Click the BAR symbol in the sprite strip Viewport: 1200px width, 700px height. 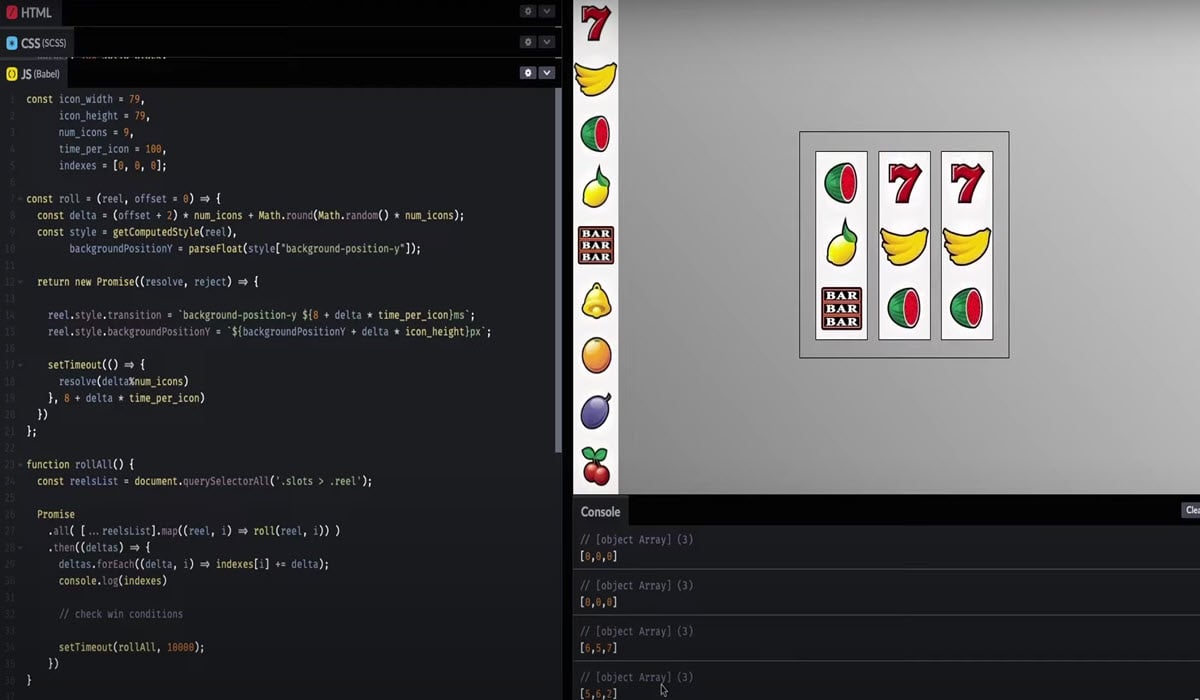click(596, 244)
